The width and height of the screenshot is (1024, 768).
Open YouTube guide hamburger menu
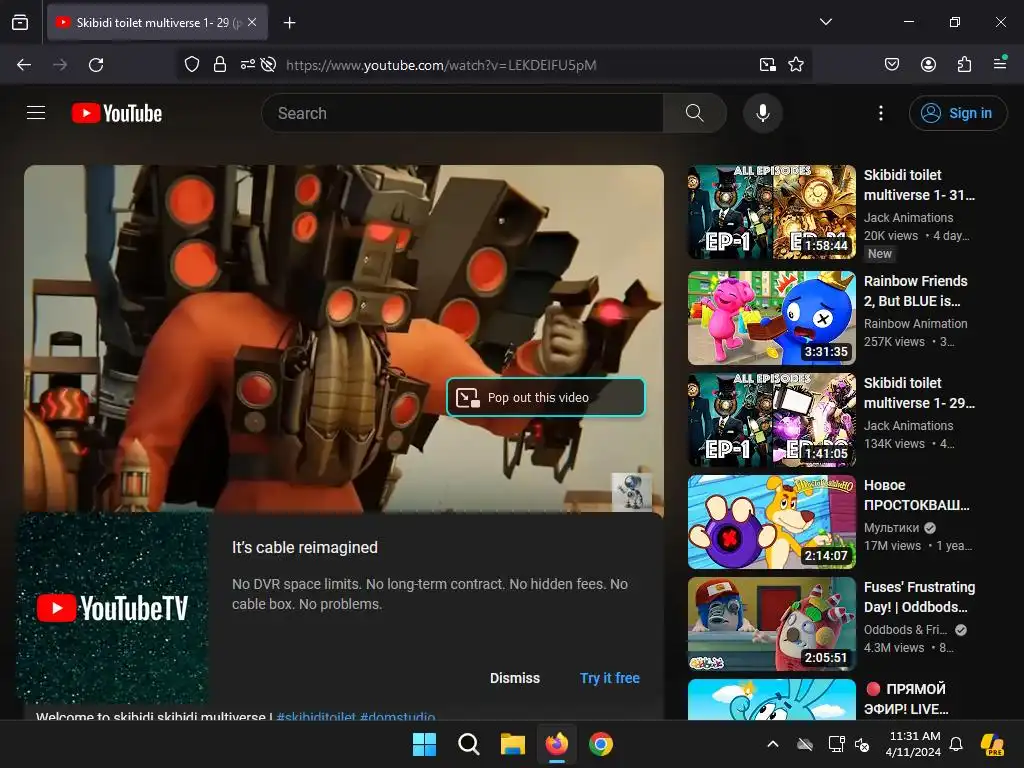coord(36,113)
